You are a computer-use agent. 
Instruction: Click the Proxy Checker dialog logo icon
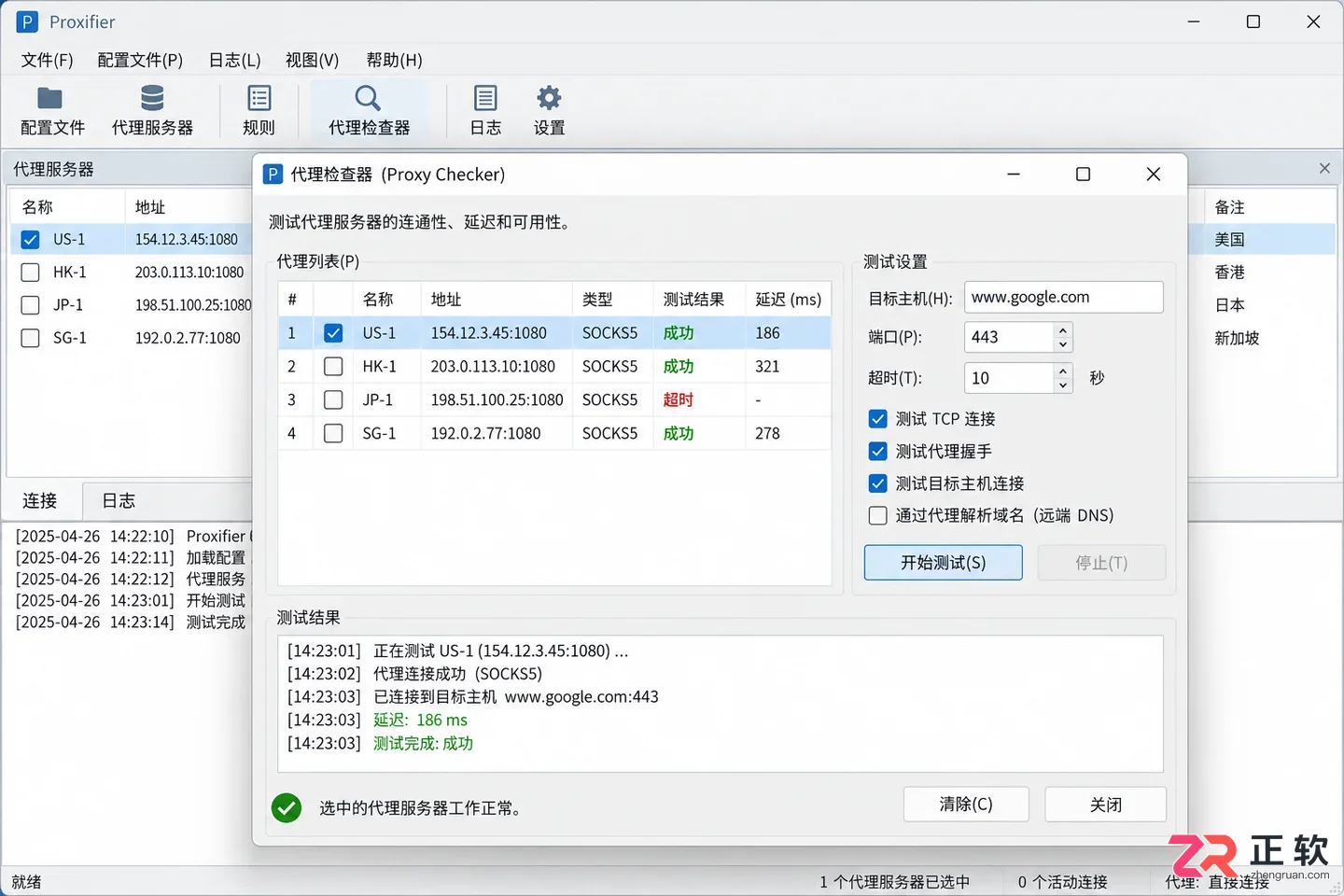pos(273,175)
